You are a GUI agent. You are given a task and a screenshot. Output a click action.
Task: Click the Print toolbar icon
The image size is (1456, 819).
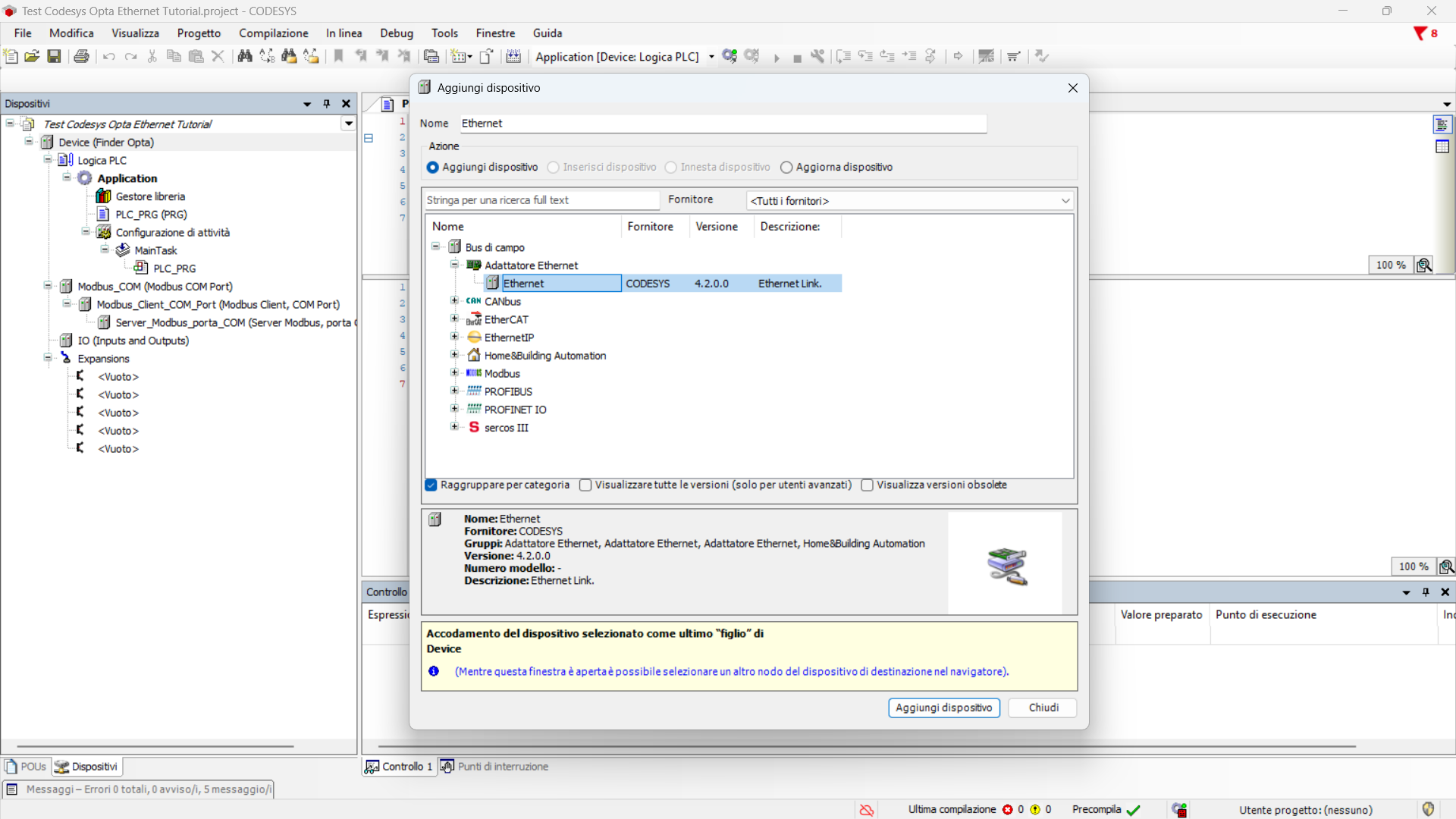click(x=81, y=56)
